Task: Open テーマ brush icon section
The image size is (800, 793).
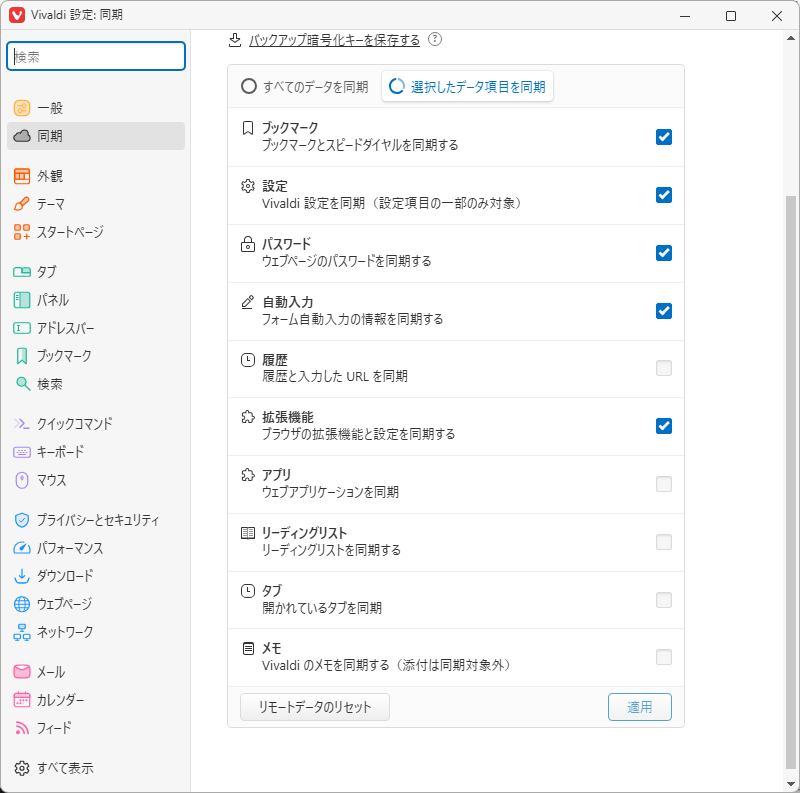Action: 21,204
